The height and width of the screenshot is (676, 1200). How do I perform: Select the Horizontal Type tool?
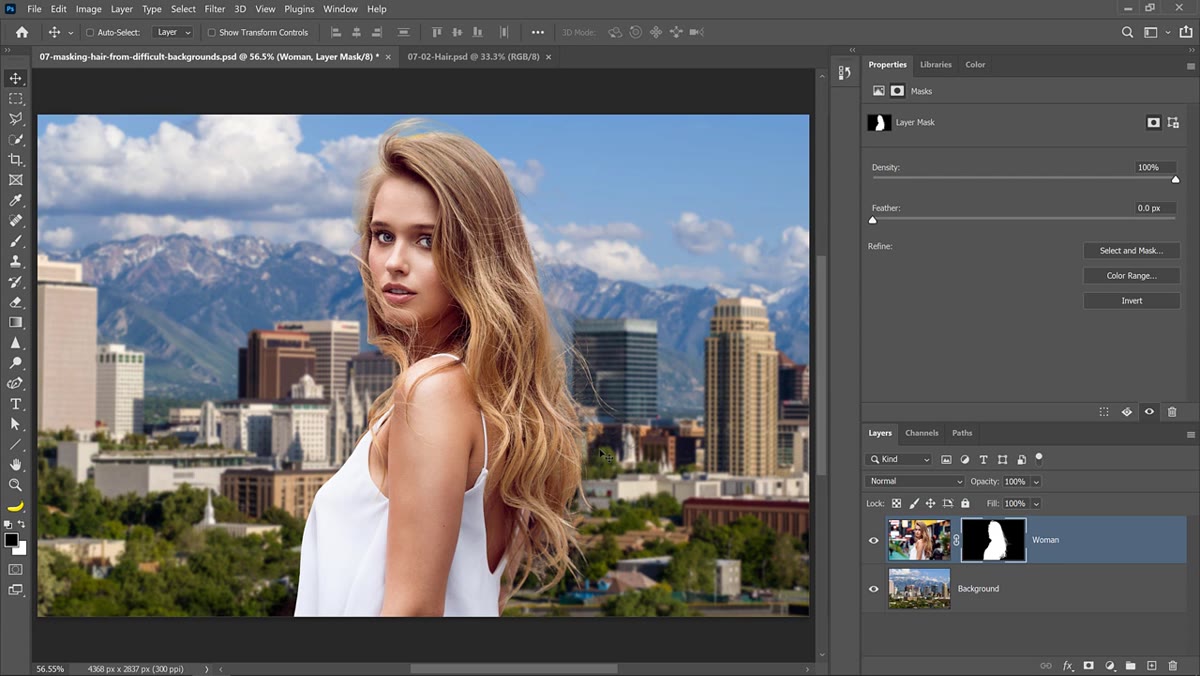15,404
